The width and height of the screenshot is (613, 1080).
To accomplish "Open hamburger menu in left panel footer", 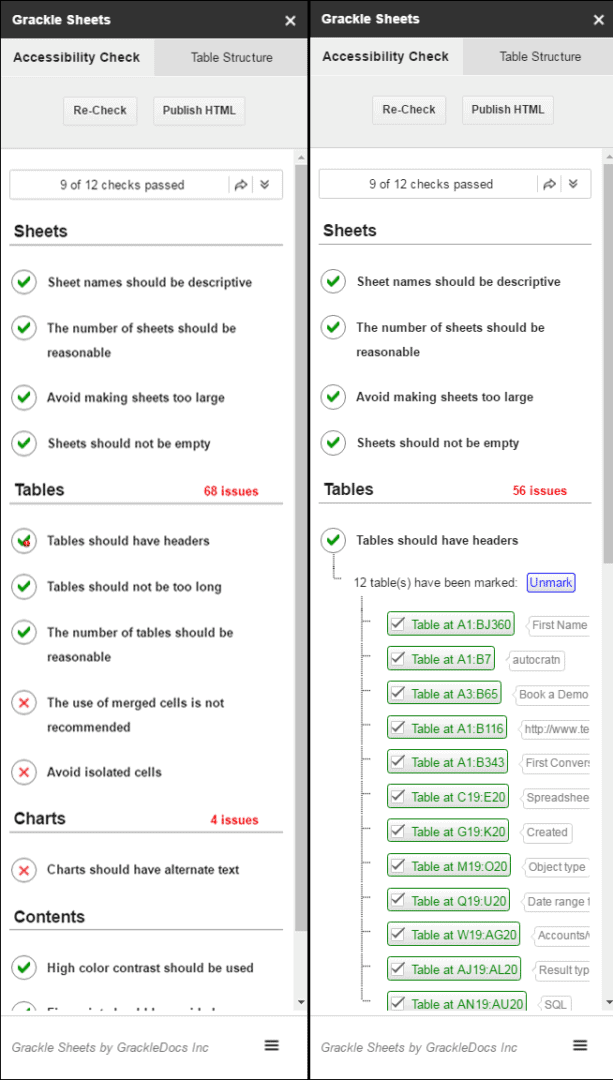I will point(272,1046).
